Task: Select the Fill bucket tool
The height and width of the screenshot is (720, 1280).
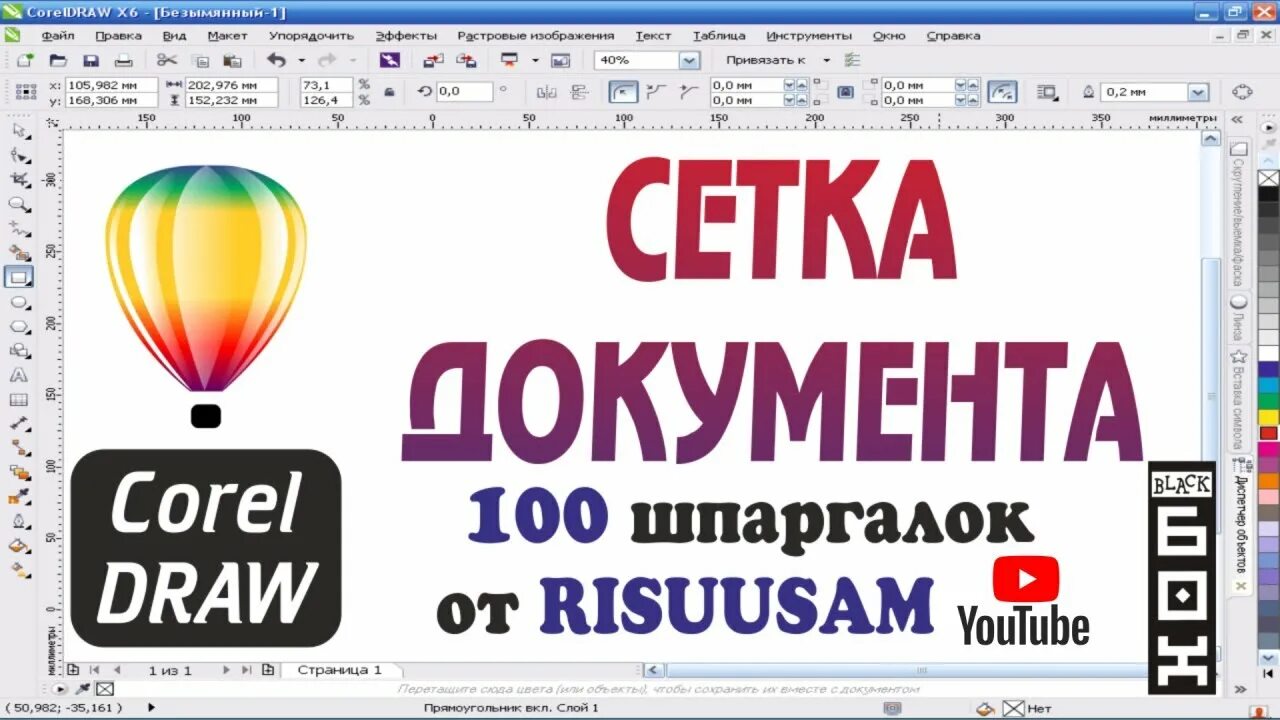Action: click(x=20, y=546)
